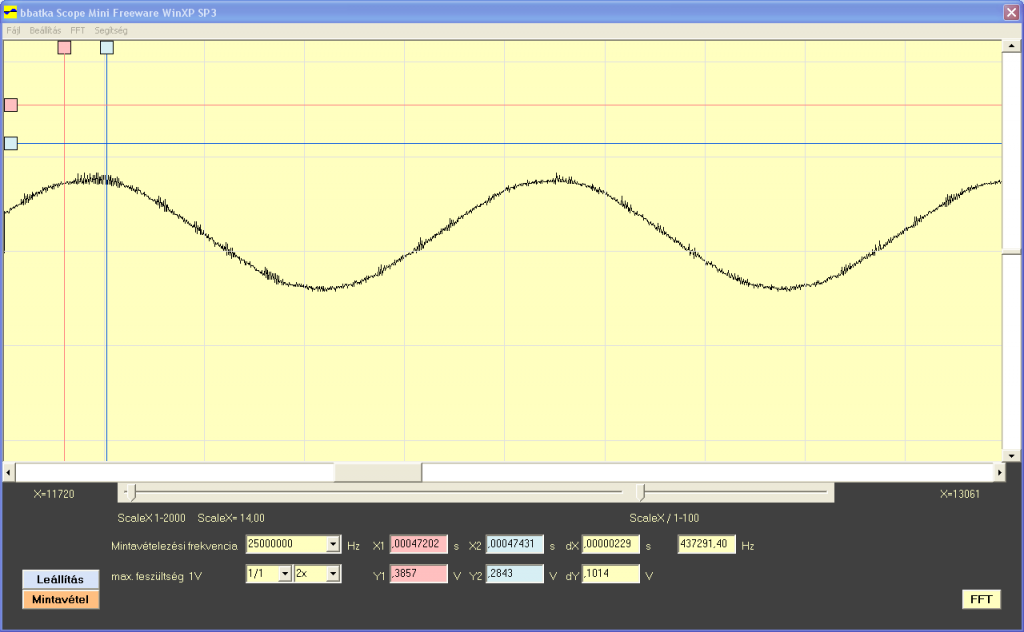Click the horizontal scrollbar right arrow
1024x632 pixels.
[x=999, y=471]
